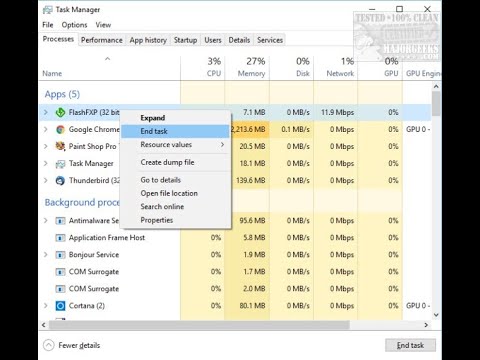Select the Processes tab
The image size is (480, 360).
tap(58, 39)
